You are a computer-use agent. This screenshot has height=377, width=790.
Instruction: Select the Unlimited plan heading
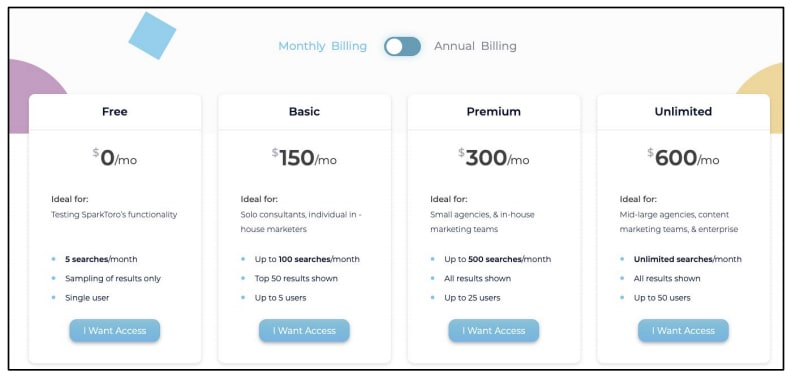pyautogui.click(x=683, y=111)
